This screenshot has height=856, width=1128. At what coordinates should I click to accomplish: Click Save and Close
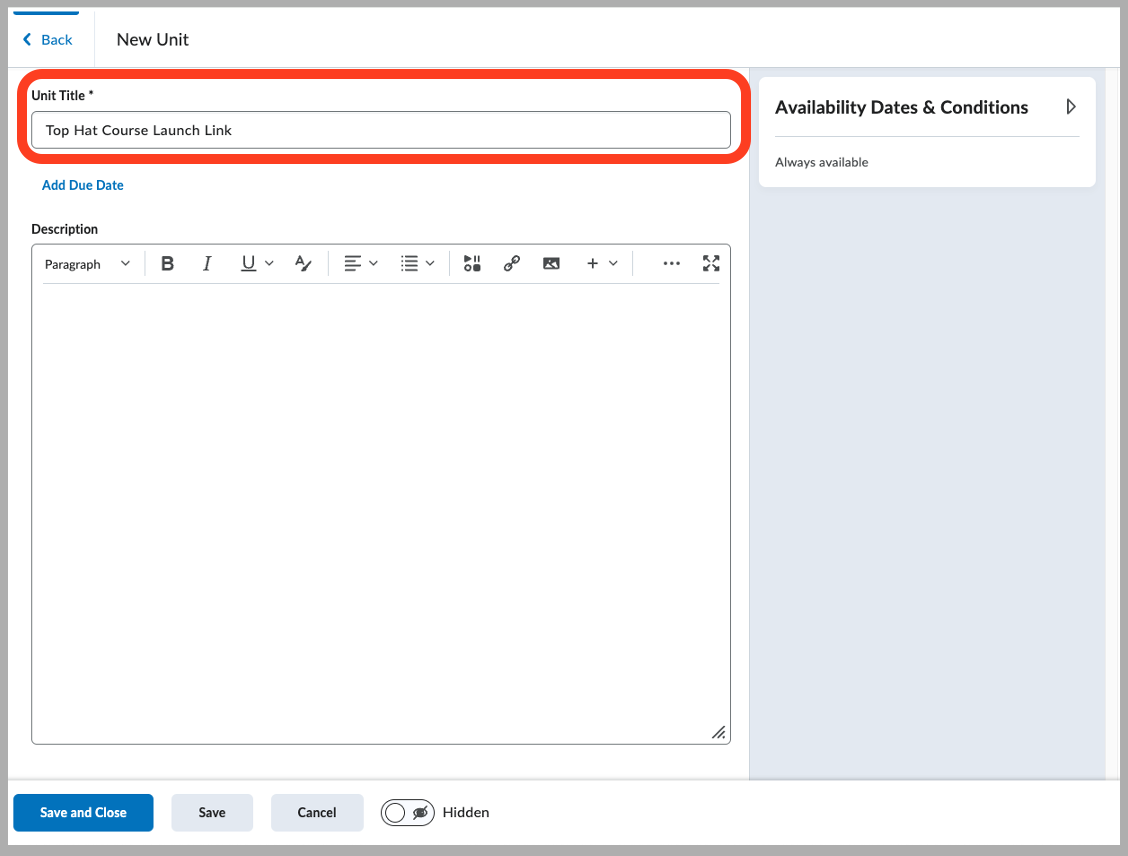click(83, 812)
